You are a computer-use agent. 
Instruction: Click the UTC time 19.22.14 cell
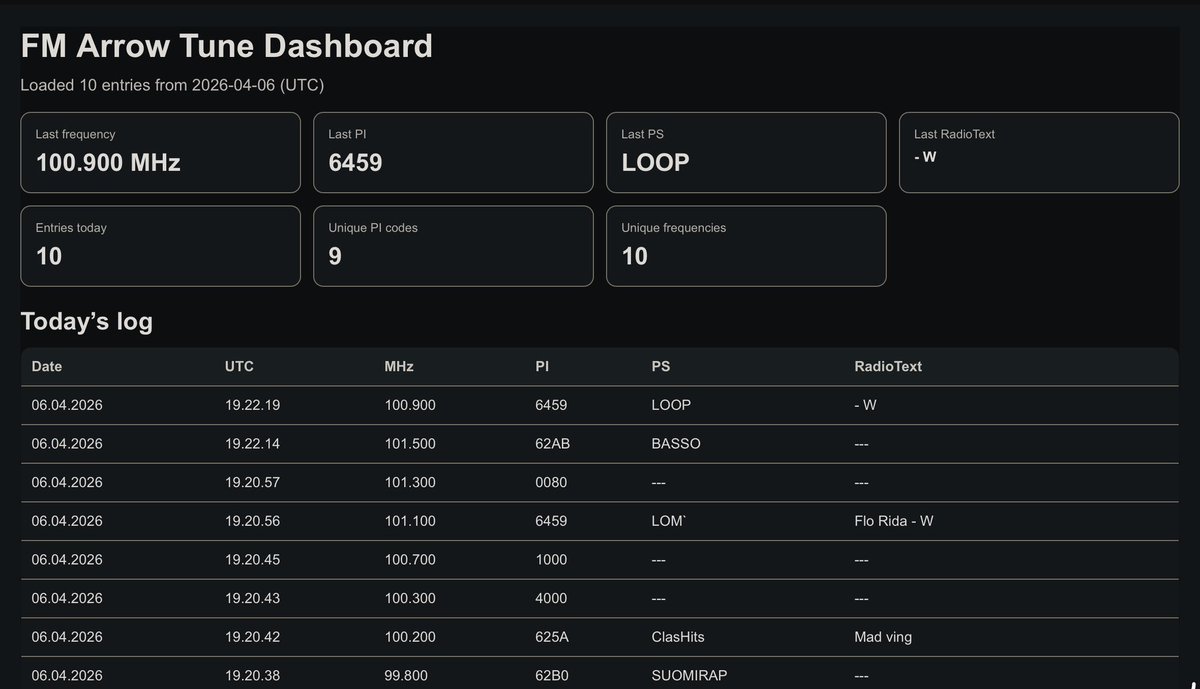pos(253,443)
